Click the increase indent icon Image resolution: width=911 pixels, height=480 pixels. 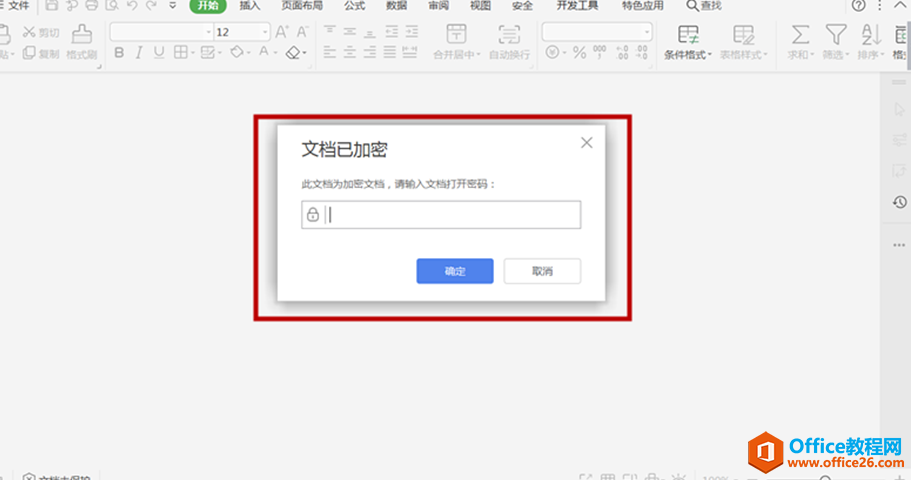412,31
